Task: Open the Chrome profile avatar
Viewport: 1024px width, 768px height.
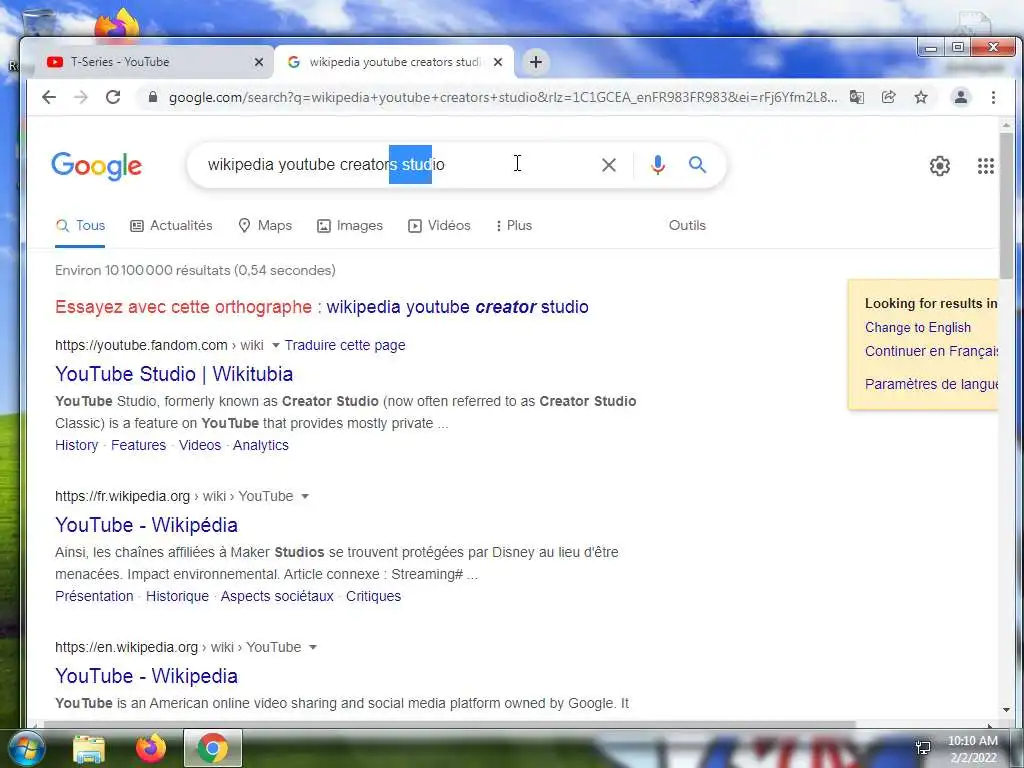Action: 961,97
